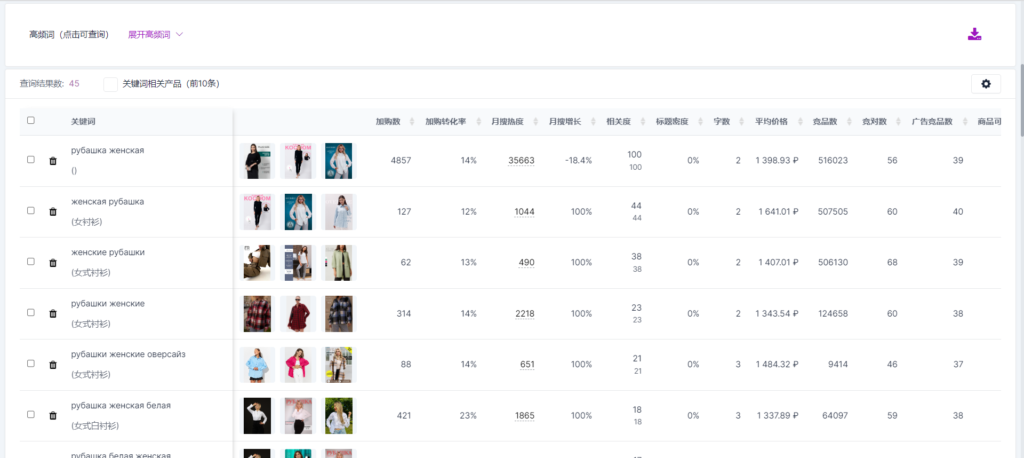
Task: Click trash icon for 'женская рубашка'
Action: point(53,212)
